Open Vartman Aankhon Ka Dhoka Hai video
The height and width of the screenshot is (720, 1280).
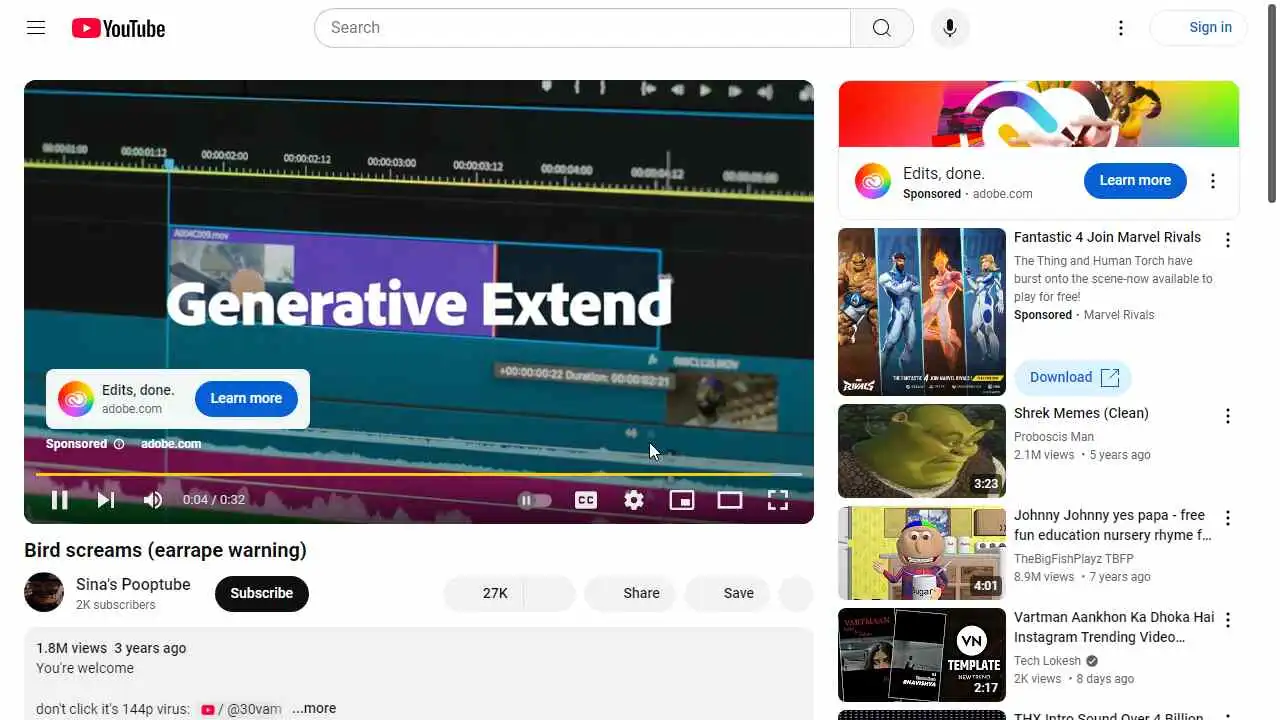click(1114, 627)
